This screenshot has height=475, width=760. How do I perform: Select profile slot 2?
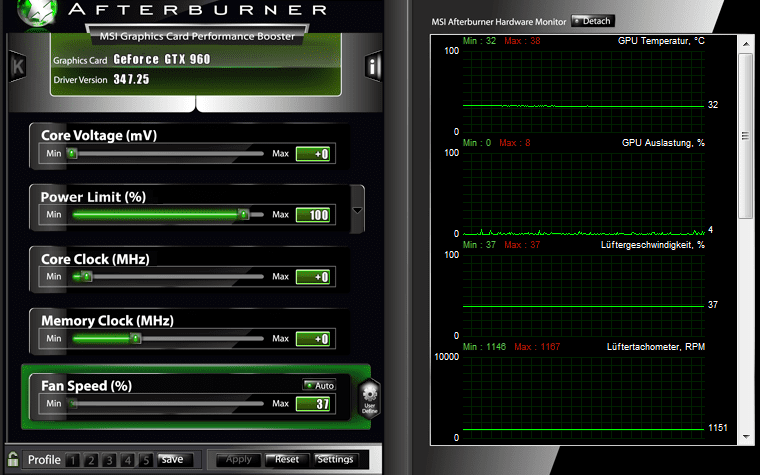point(91,459)
